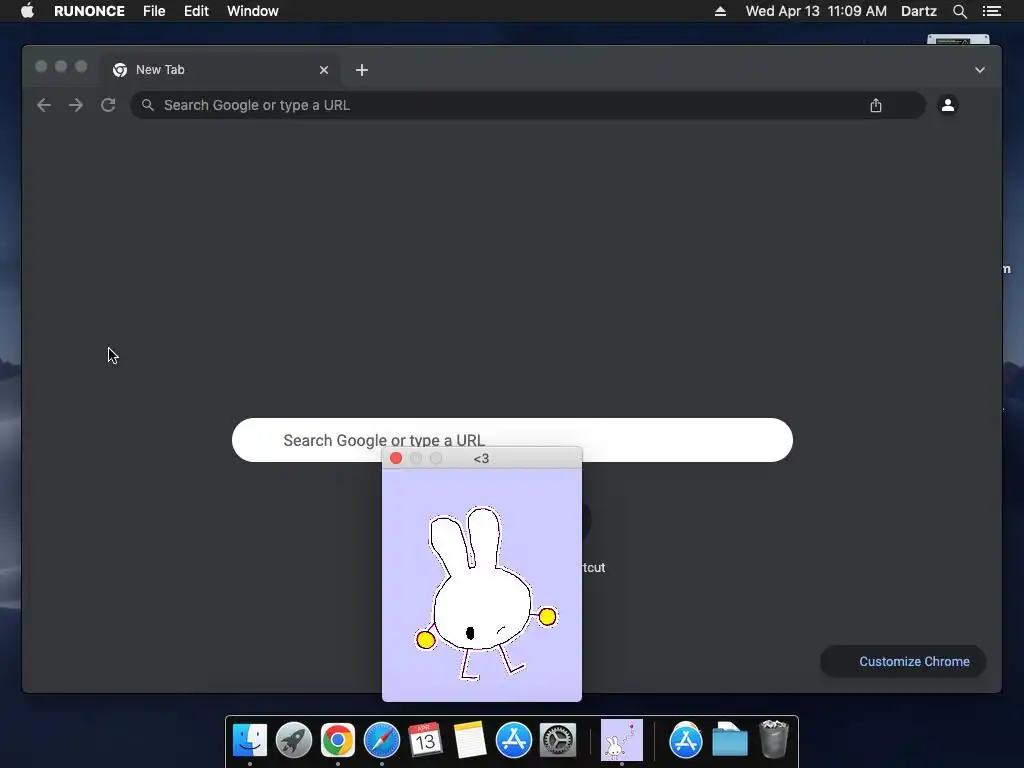Close the <3 bunny window
Screen dimensions: 1024x768
(396, 458)
